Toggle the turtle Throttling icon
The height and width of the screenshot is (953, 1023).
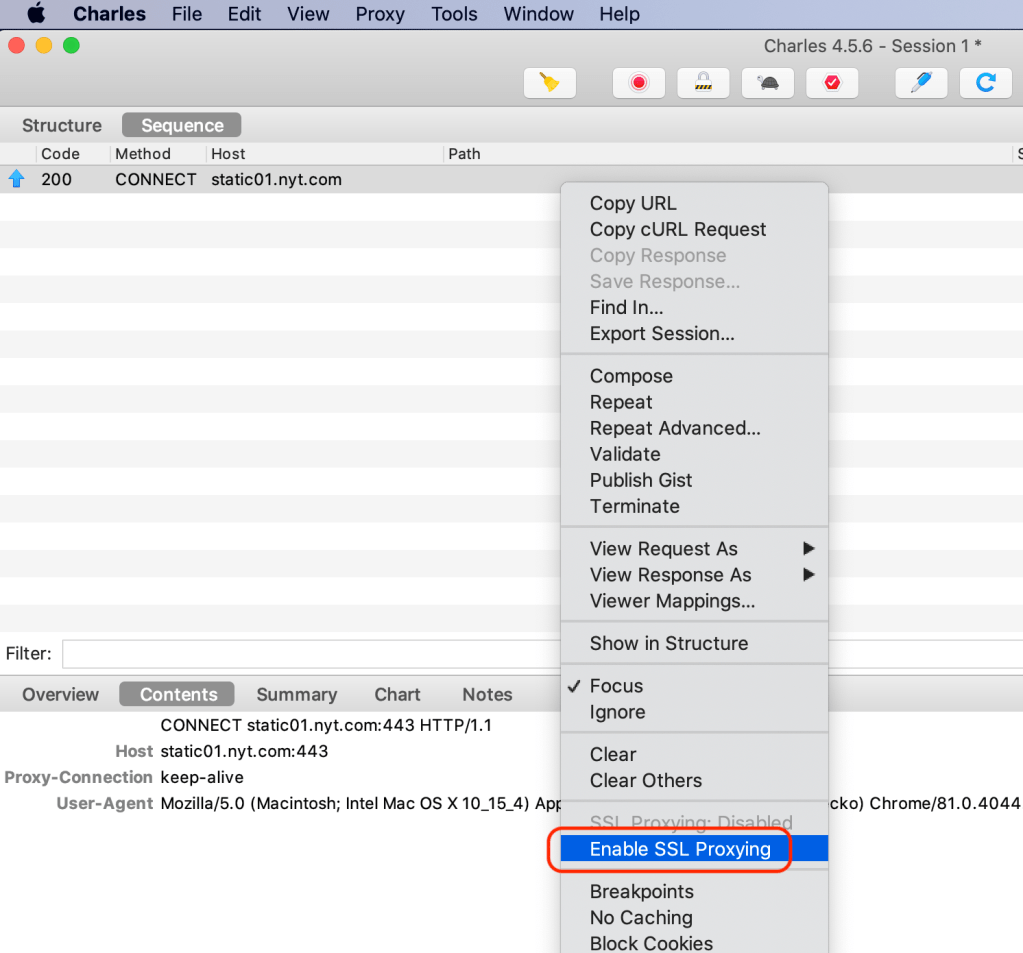[768, 83]
